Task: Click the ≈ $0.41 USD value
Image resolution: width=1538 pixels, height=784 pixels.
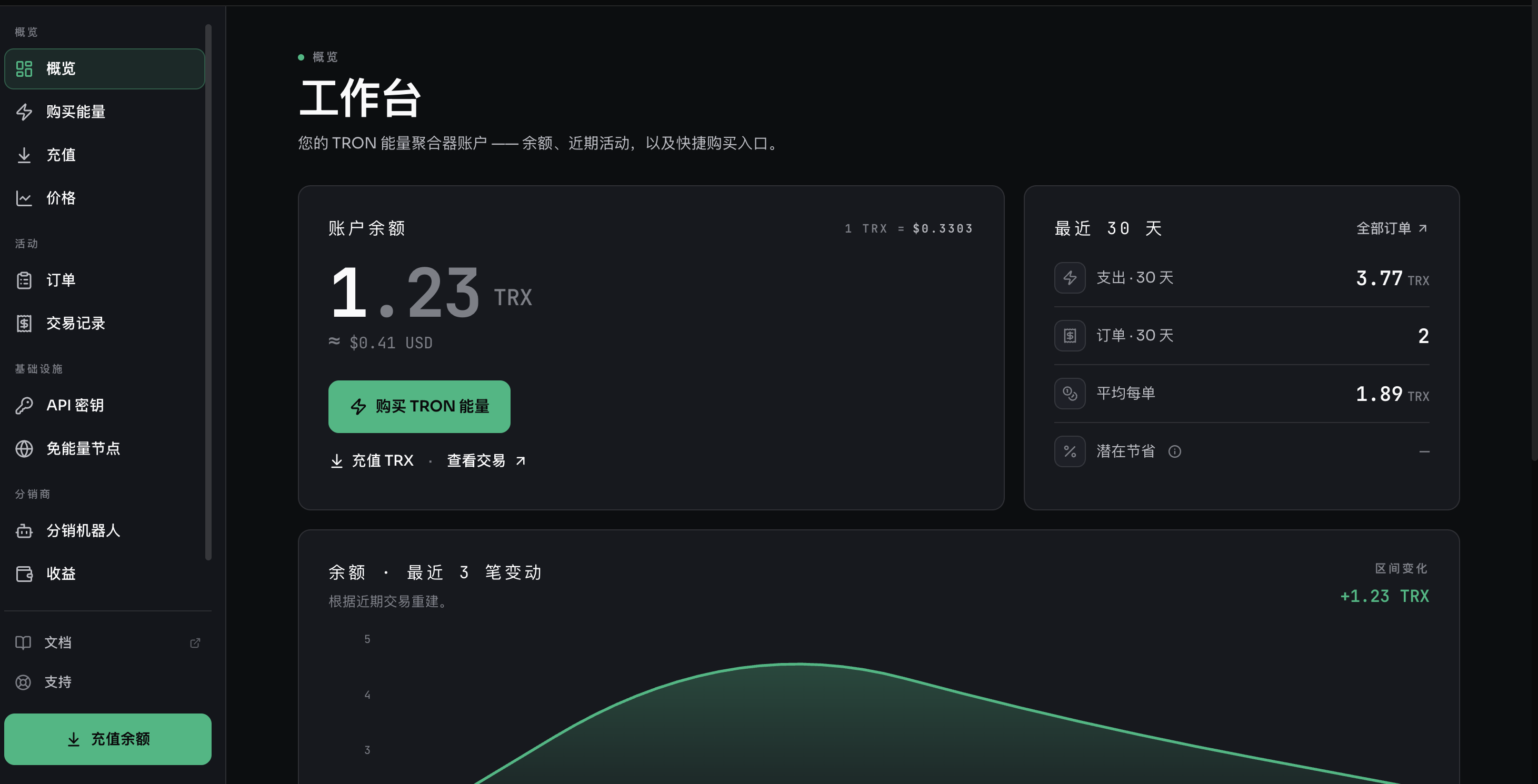Action: 381,343
